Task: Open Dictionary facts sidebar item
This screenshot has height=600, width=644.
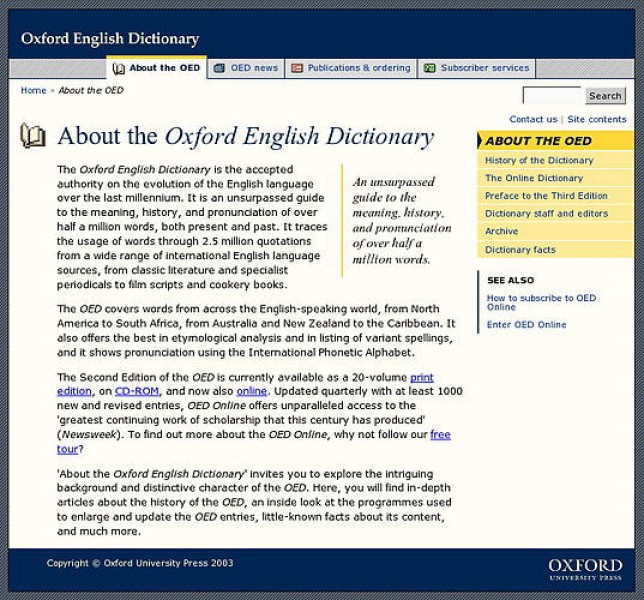Action: (520, 250)
